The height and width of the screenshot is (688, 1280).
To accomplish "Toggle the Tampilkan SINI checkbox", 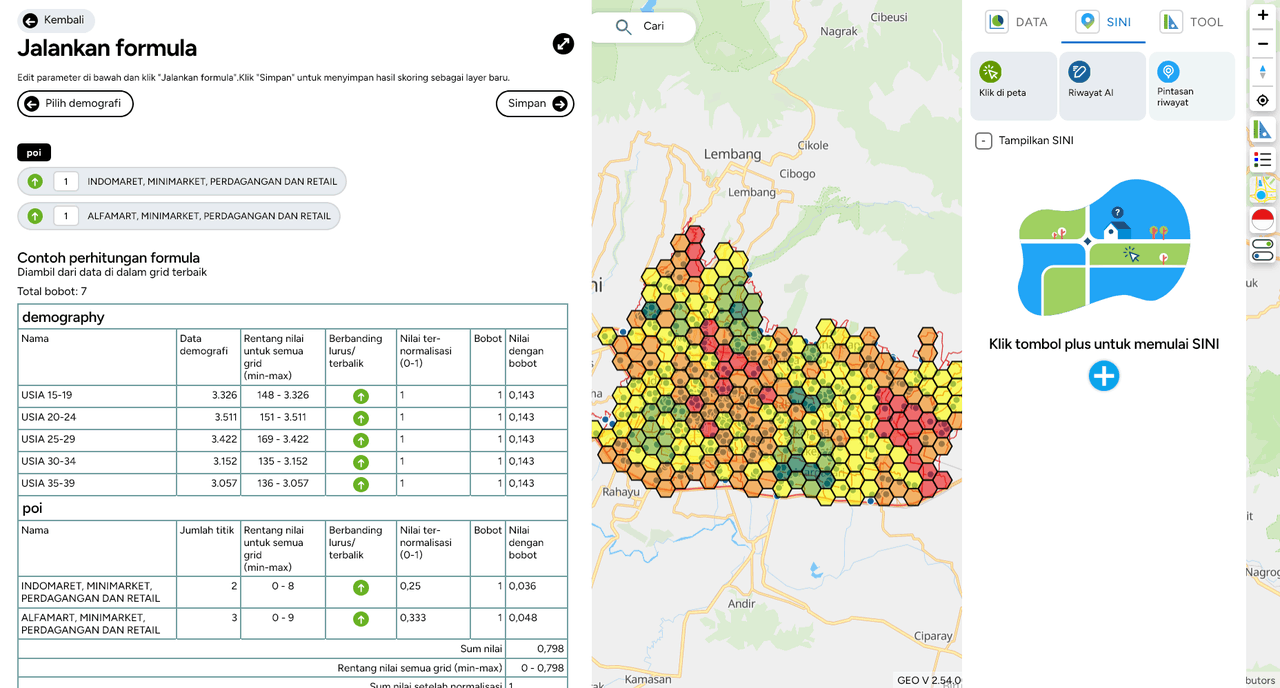I will (984, 141).
